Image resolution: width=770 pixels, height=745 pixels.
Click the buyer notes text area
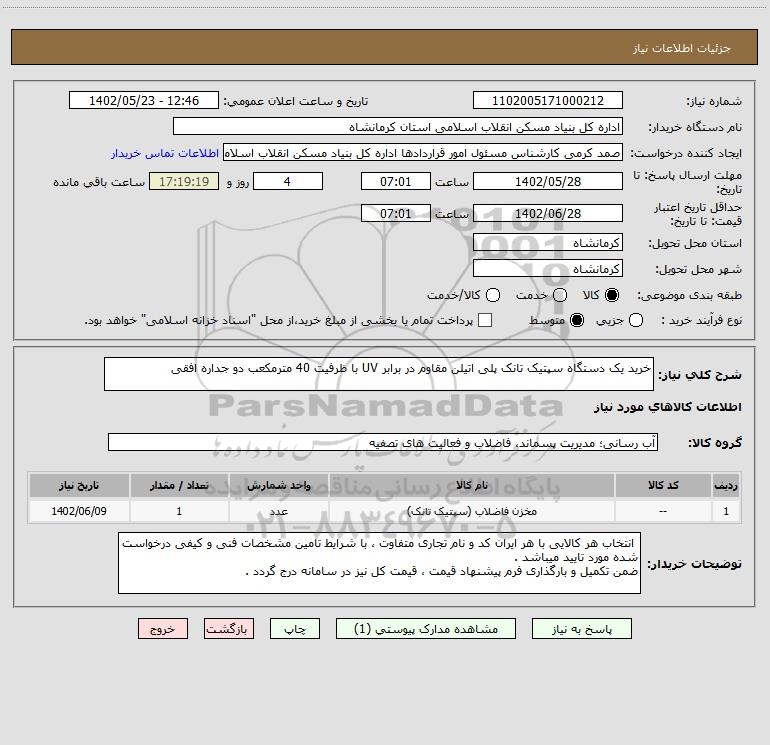click(x=380, y=563)
